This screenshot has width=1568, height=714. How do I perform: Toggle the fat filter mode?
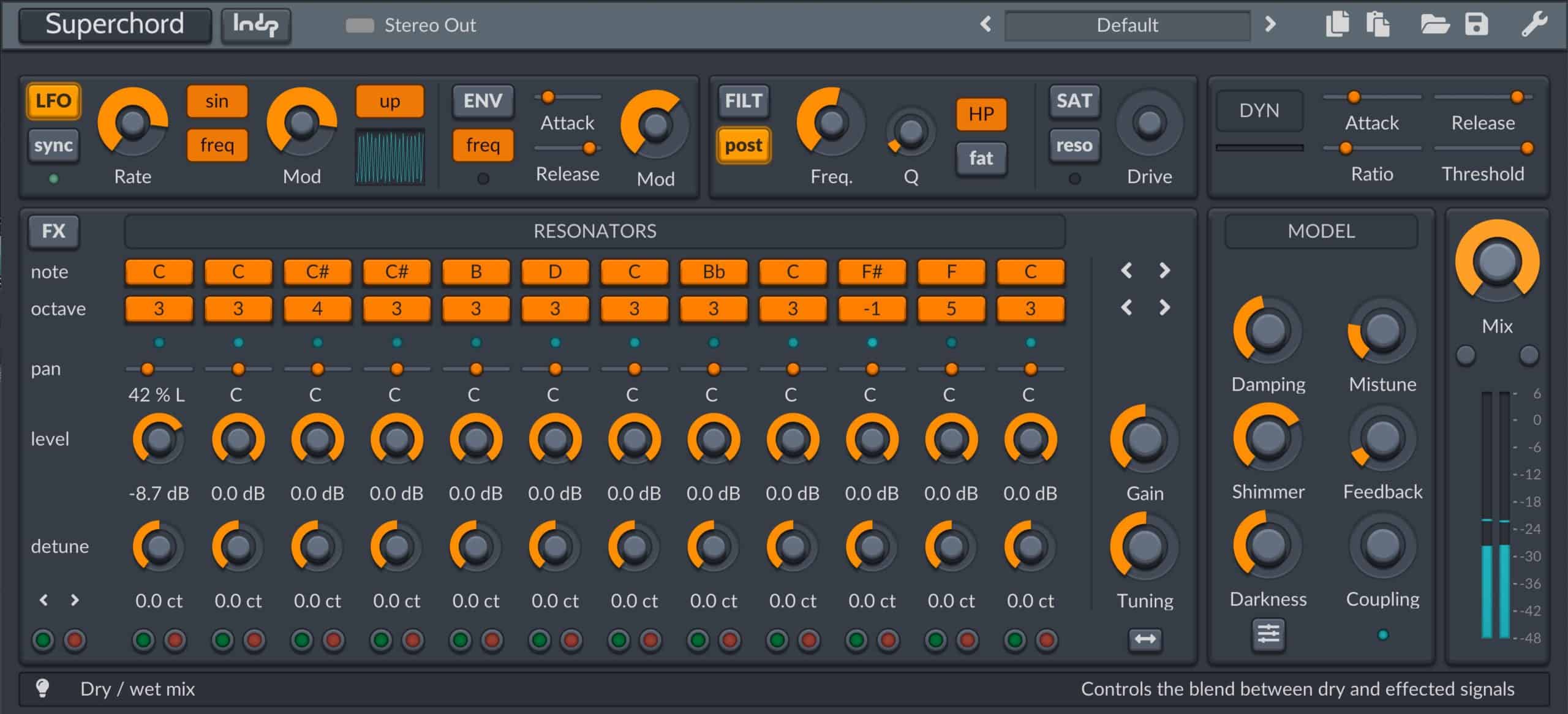click(981, 157)
